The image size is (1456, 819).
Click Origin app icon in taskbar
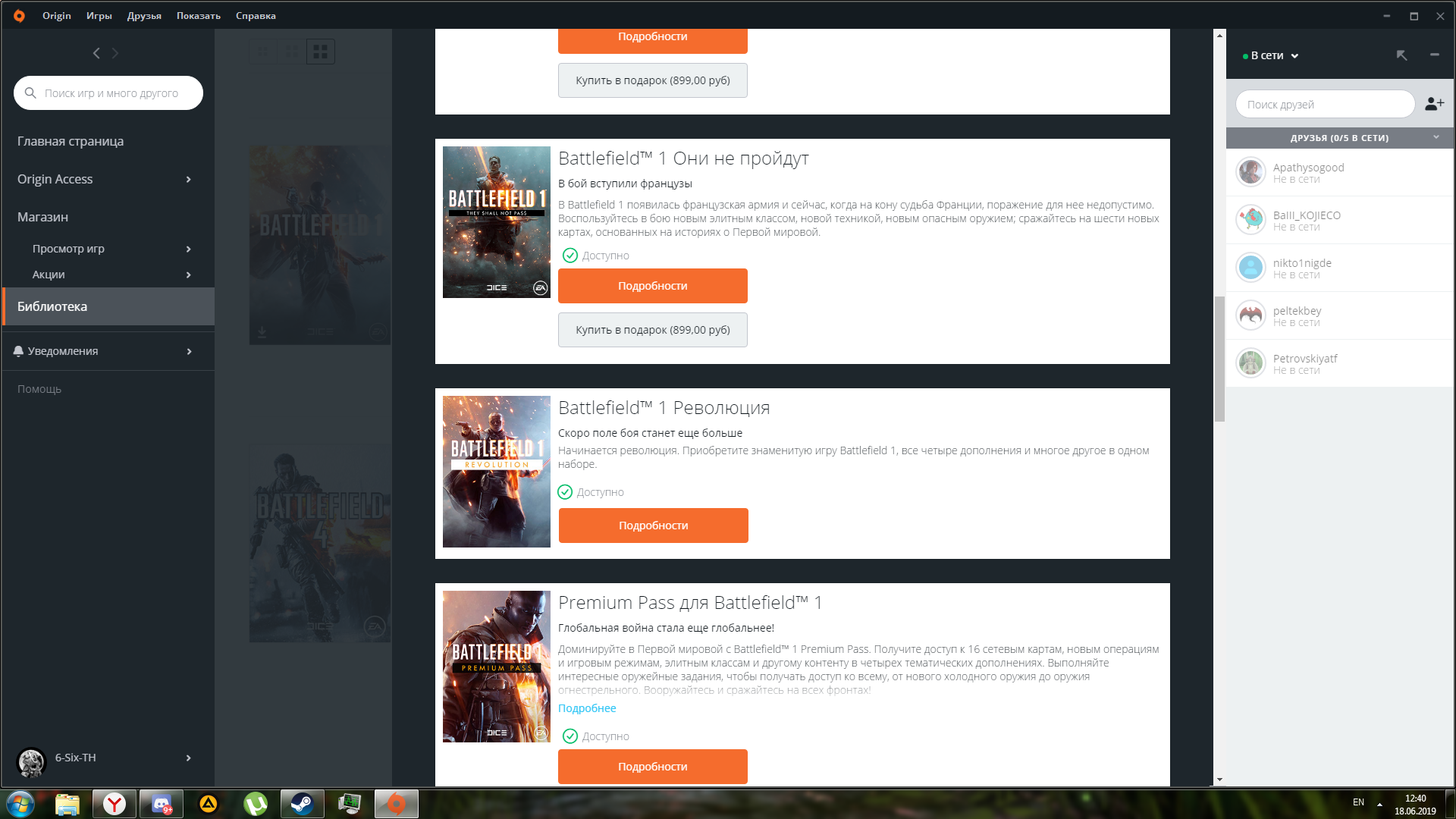pos(397,804)
